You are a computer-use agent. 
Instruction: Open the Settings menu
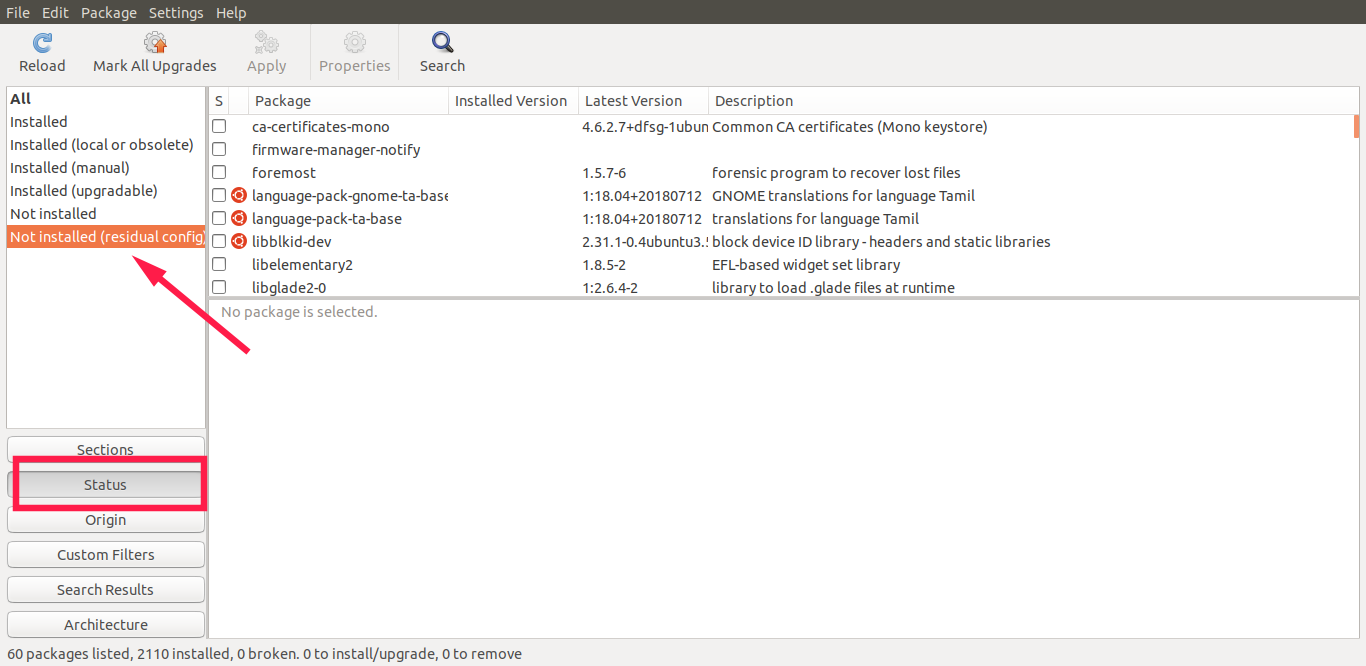176,13
